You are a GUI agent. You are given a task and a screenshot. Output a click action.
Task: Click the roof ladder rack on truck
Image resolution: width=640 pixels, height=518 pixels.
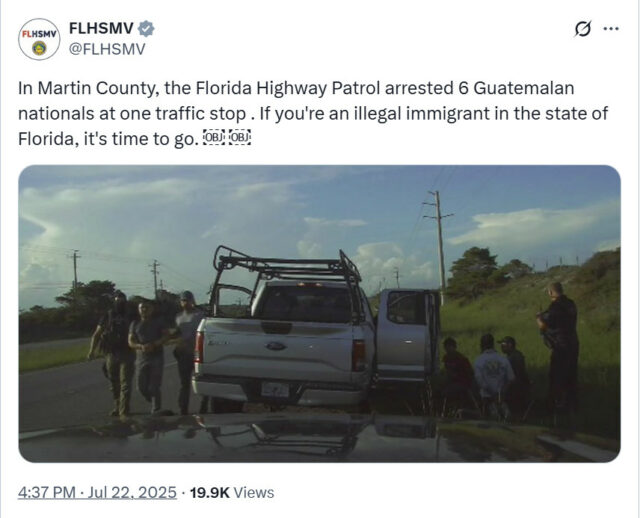click(x=287, y=266)
